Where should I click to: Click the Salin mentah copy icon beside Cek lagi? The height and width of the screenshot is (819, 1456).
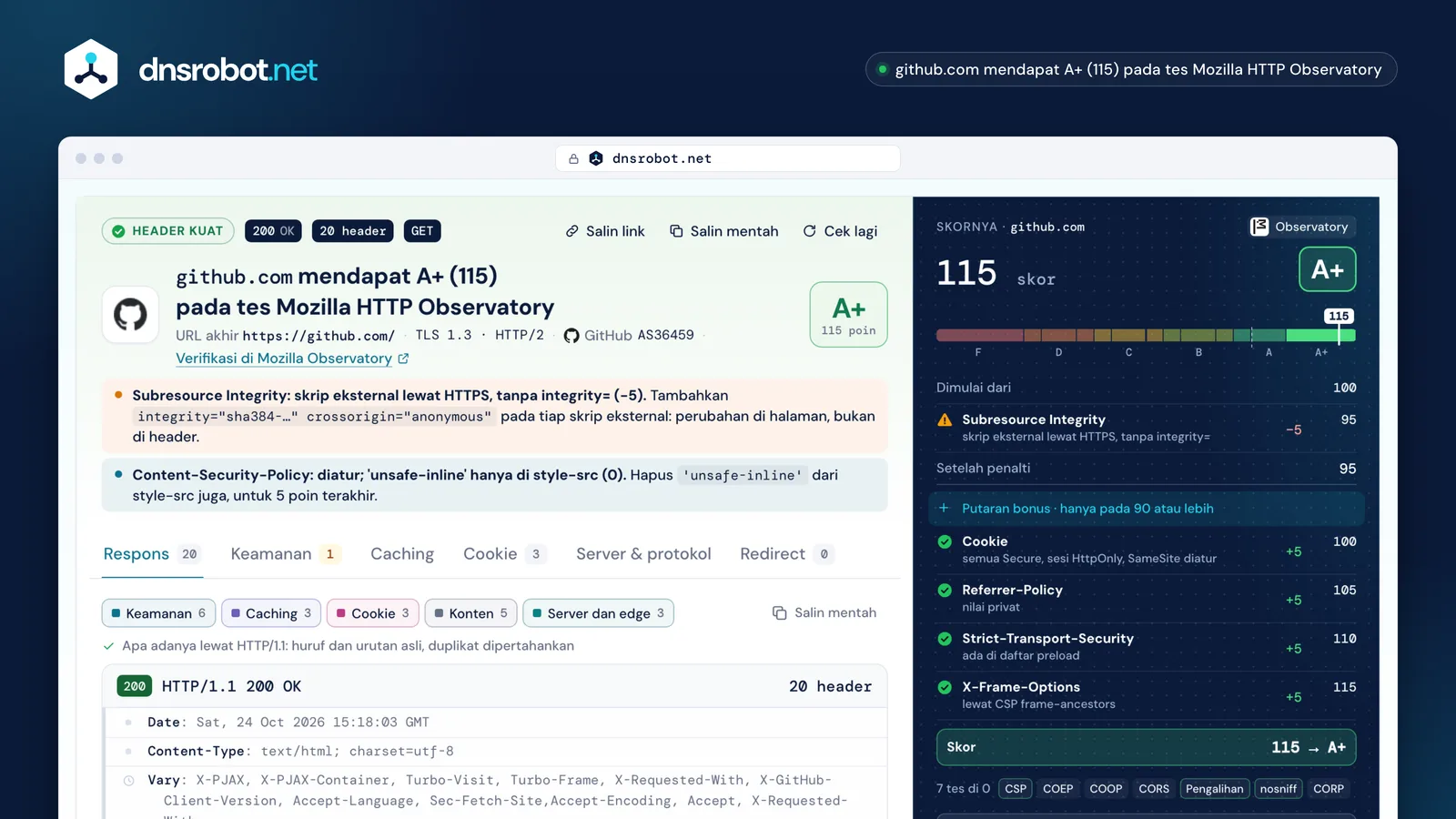(x=676, y=231)
